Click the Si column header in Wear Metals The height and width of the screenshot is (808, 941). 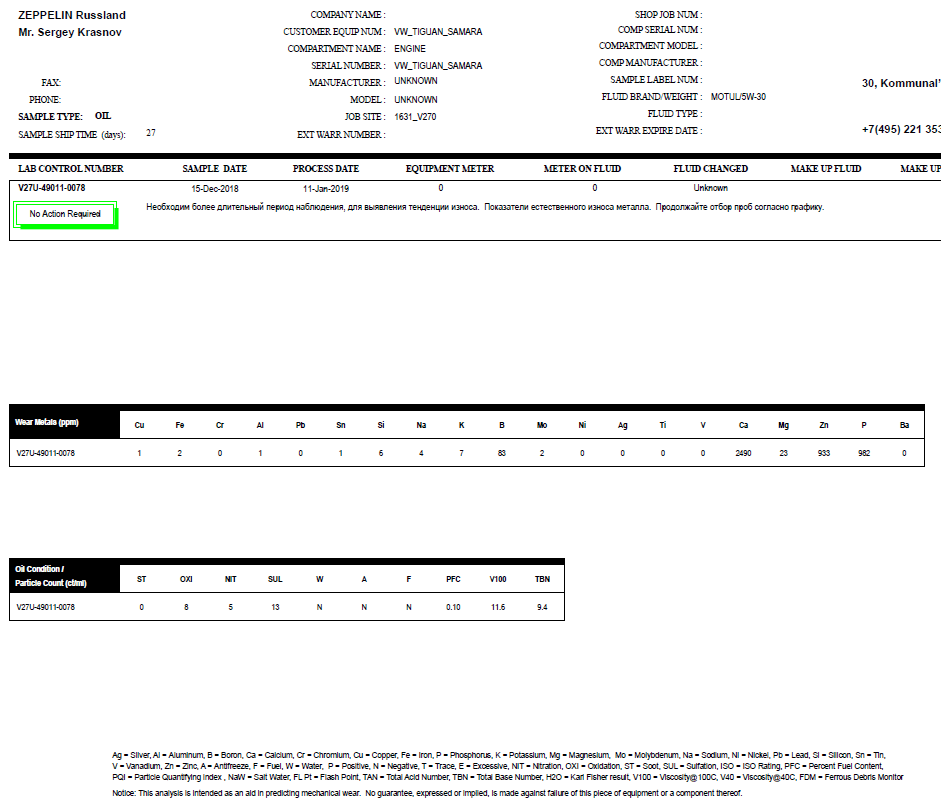(380, 425)
